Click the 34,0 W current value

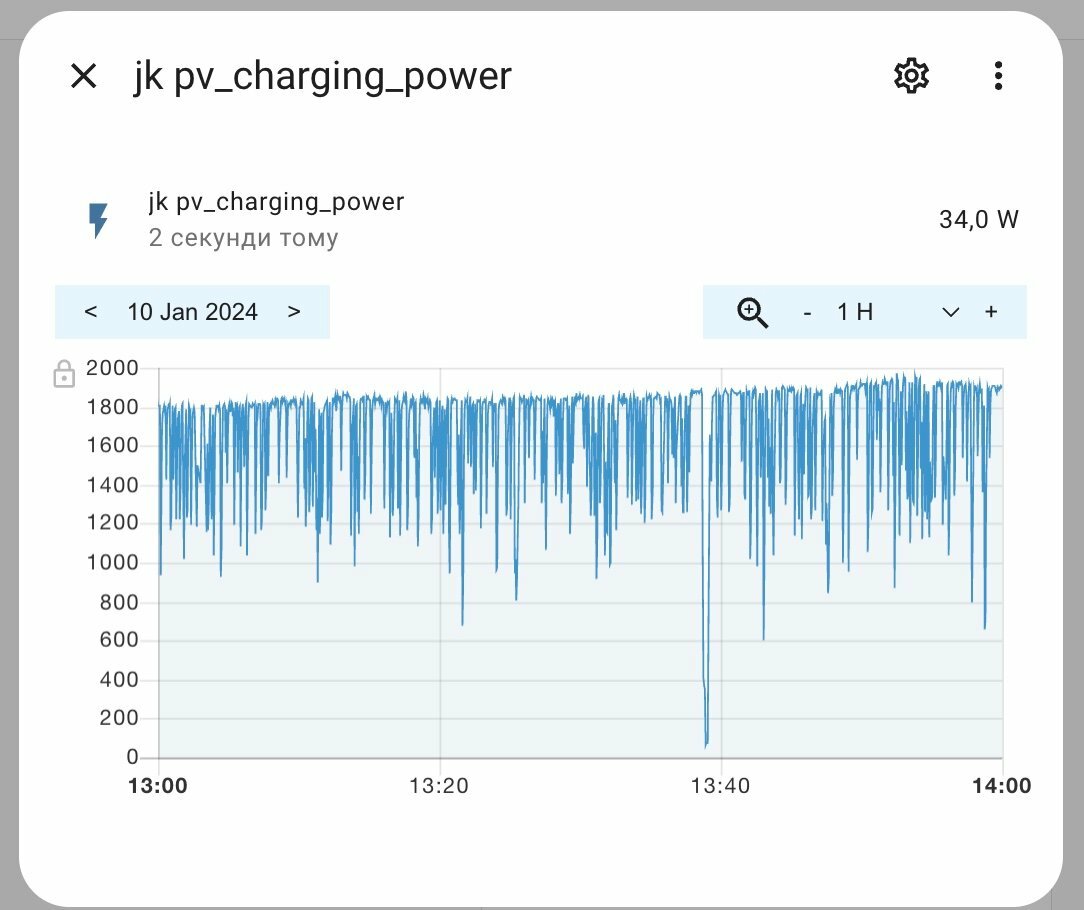(978, 220)
